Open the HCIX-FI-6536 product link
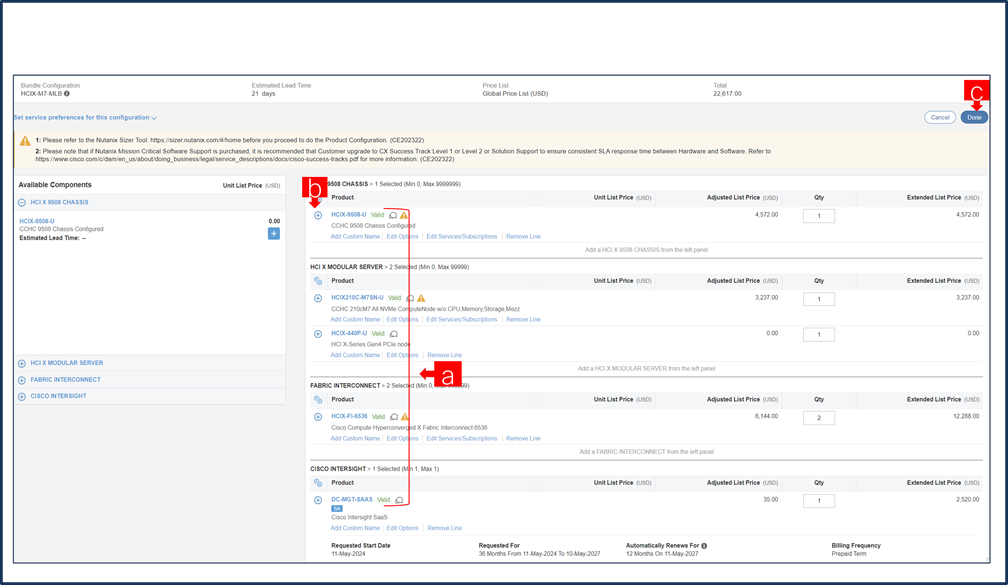Viewport: 1008px width, 585px height. [x=349, y=417]
